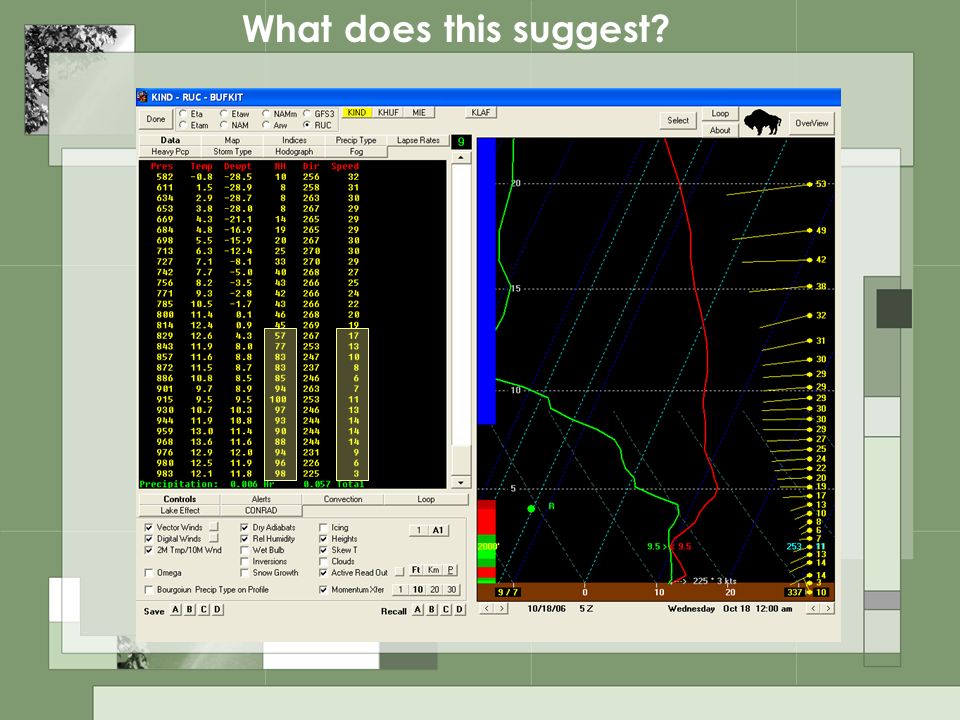This screenshot has width=960, height=720.
Task: Select the Etam model radio button
Action: [183, 125]
